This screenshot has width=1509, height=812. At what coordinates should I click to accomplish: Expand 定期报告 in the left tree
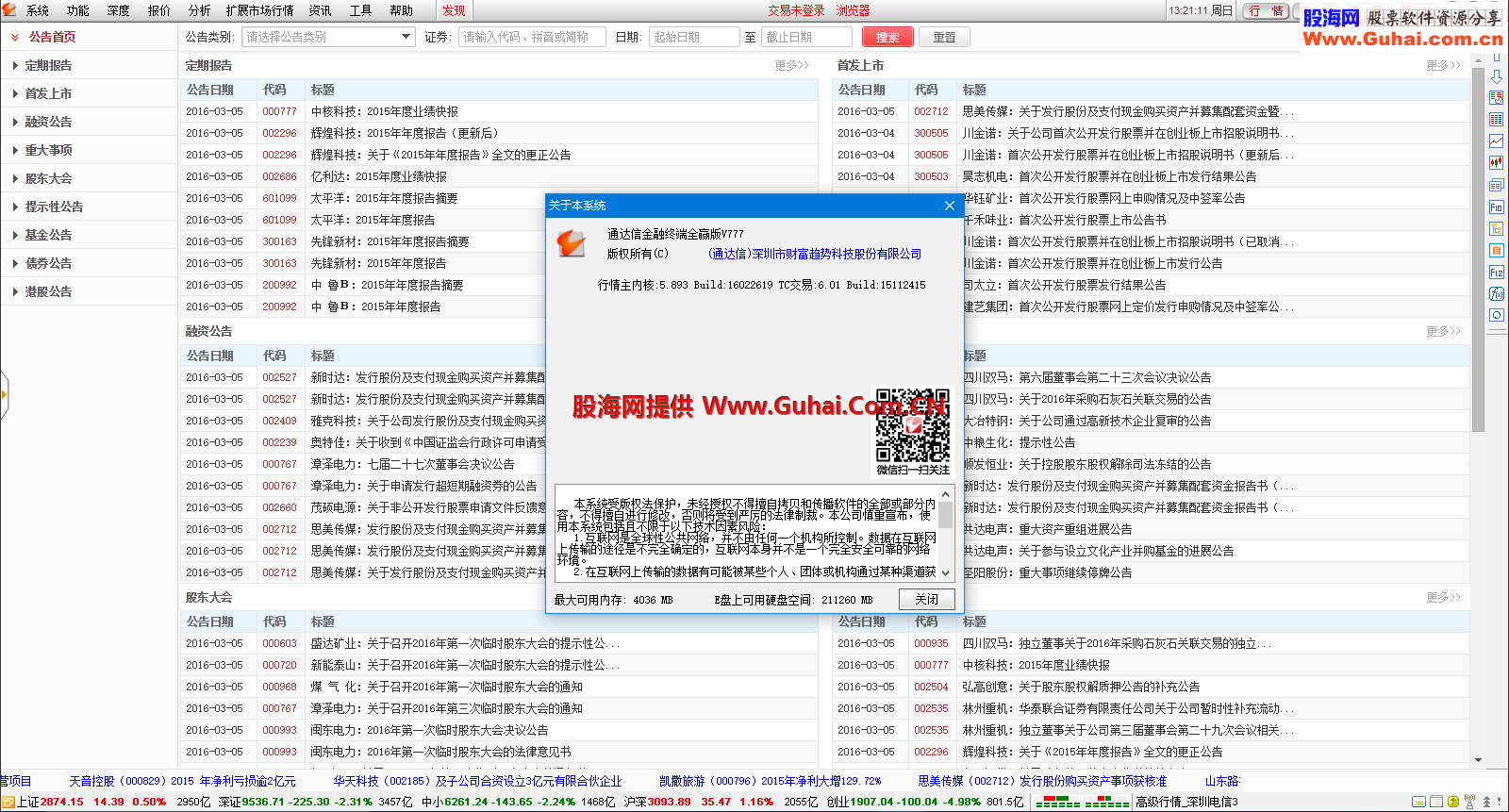[x=15, y=65]
